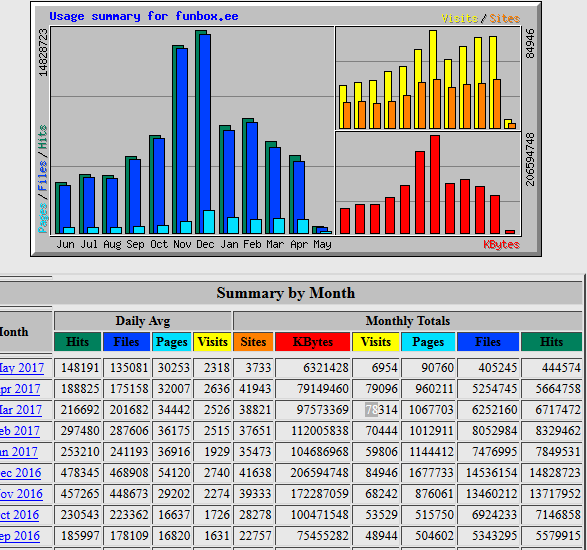Click the Sites legend label in chart

pyautogui.click(x=505, y=18)
